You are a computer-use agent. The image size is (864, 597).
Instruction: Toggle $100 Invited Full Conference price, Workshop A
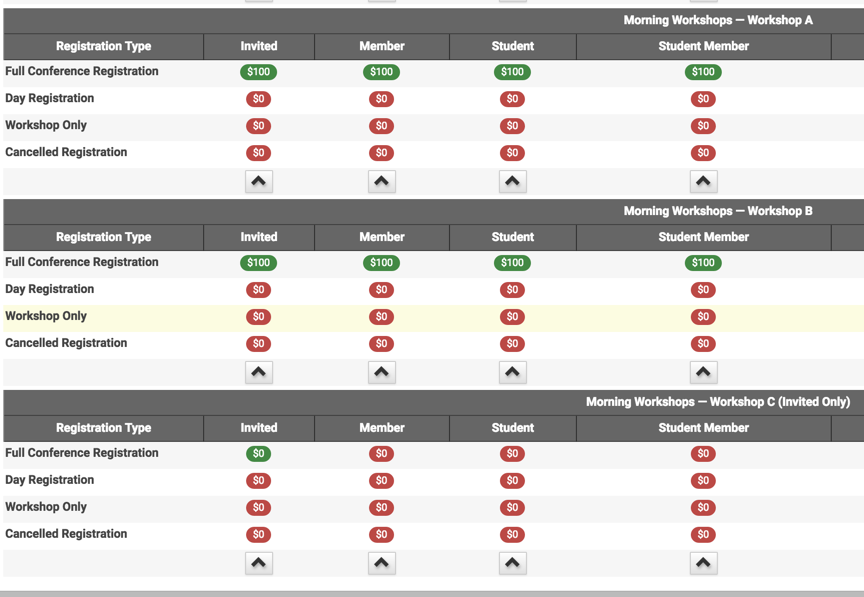(258, 72)
